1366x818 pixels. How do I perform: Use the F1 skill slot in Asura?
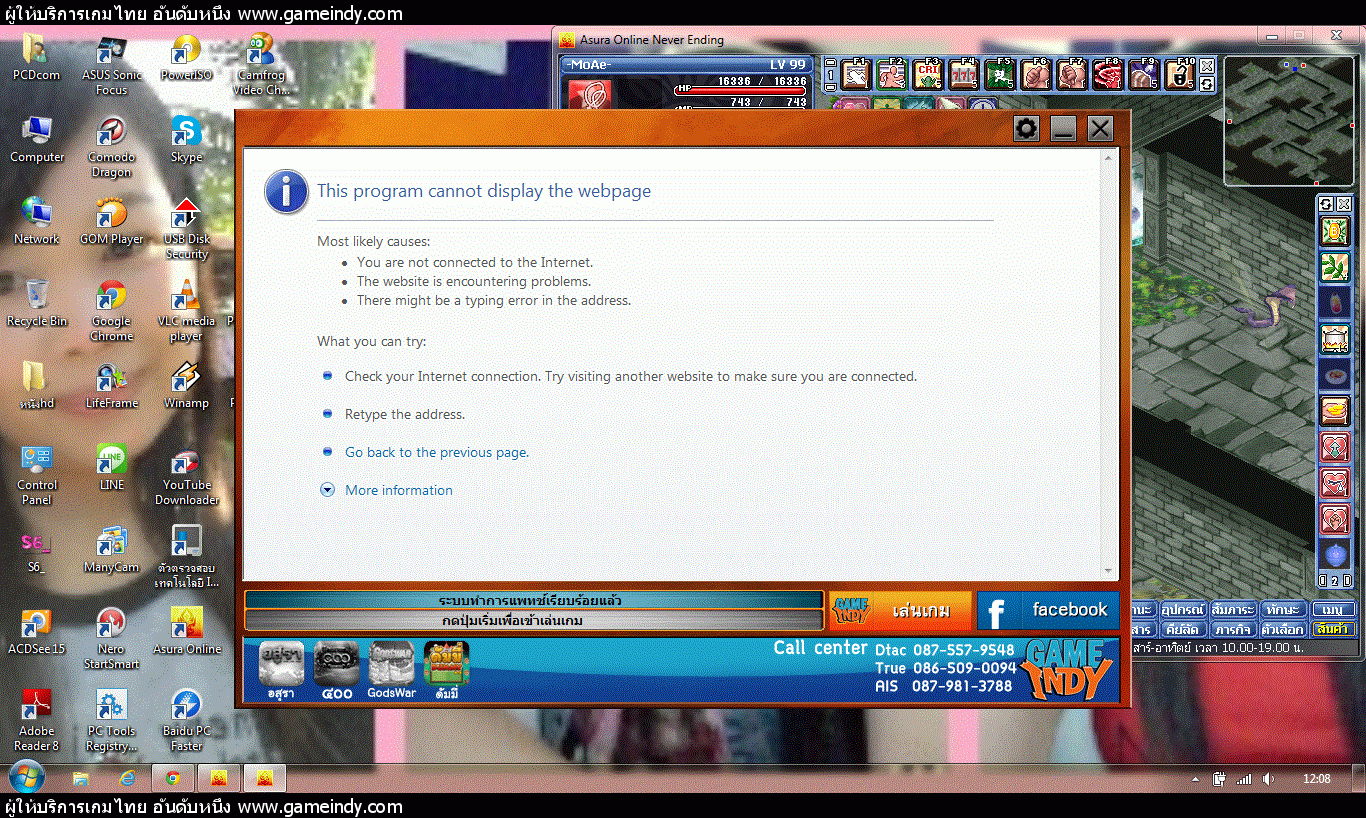coord(855,74)
